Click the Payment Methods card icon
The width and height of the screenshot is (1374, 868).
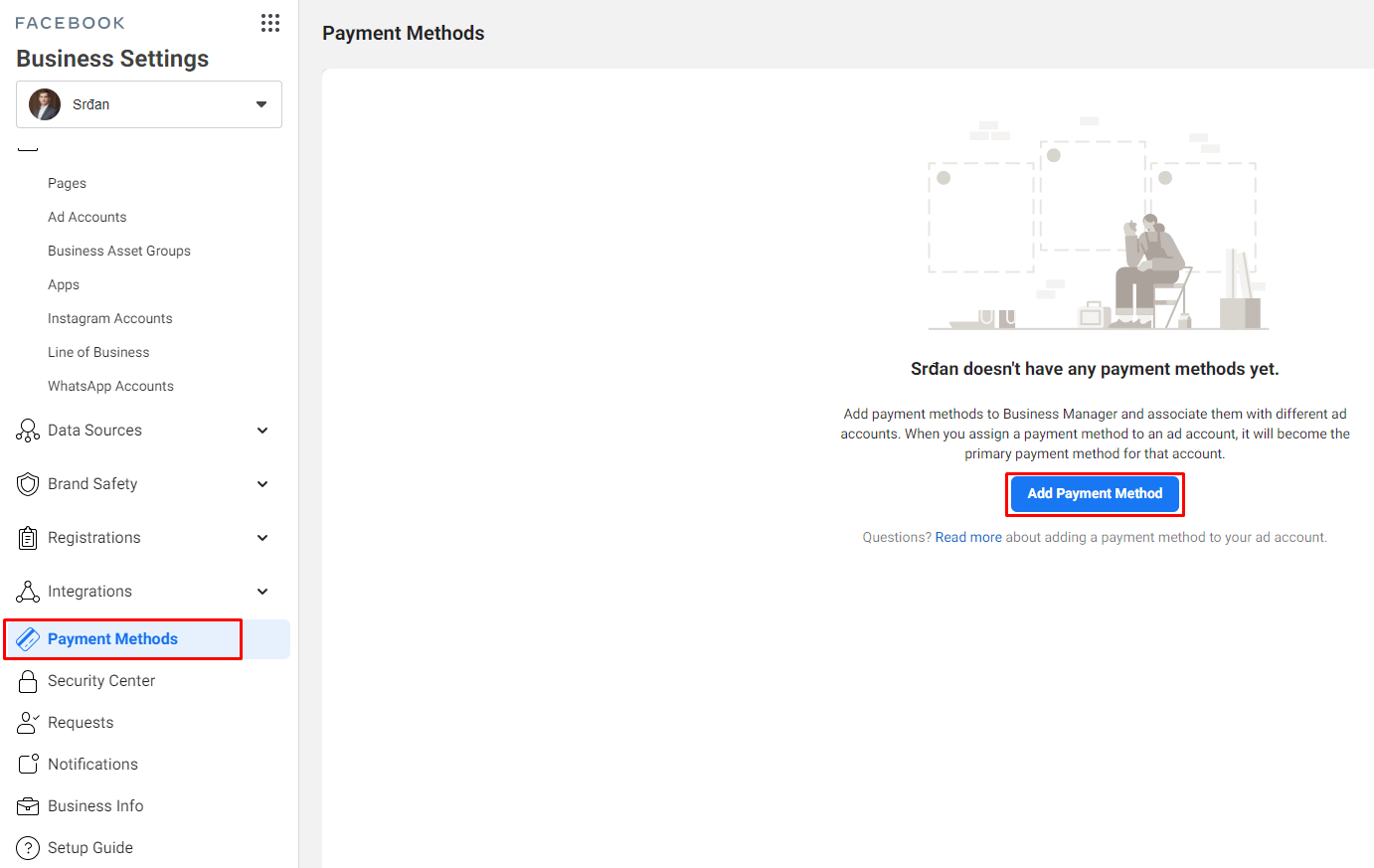[28, 639]
